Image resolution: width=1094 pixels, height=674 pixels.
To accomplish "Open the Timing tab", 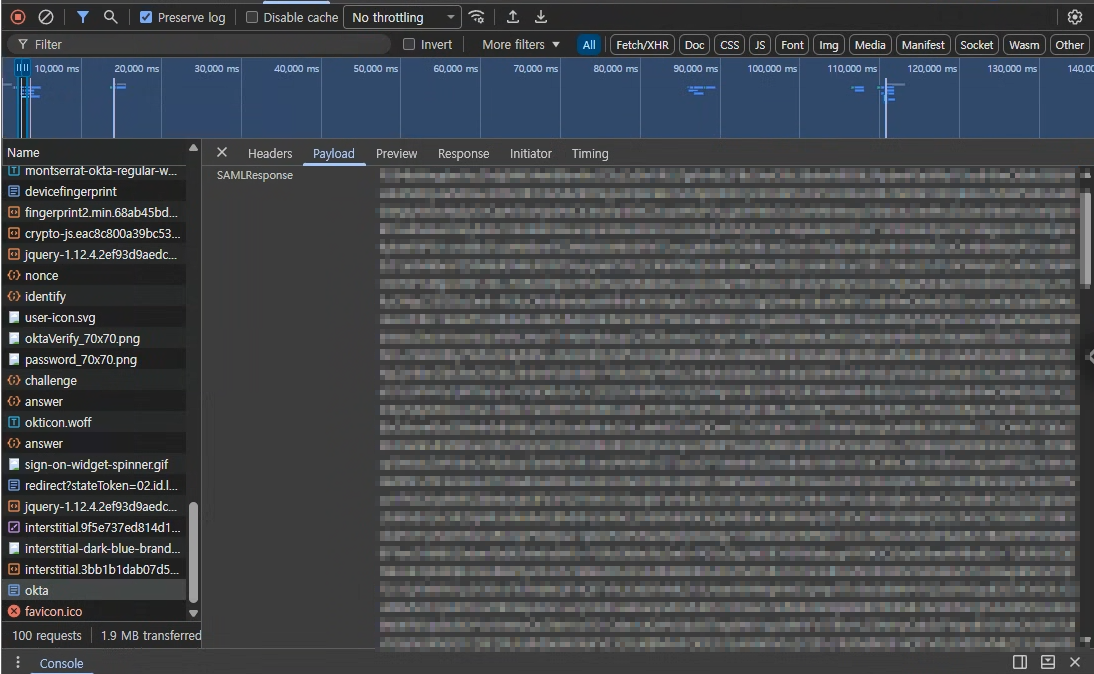I will tap(590, 153).
